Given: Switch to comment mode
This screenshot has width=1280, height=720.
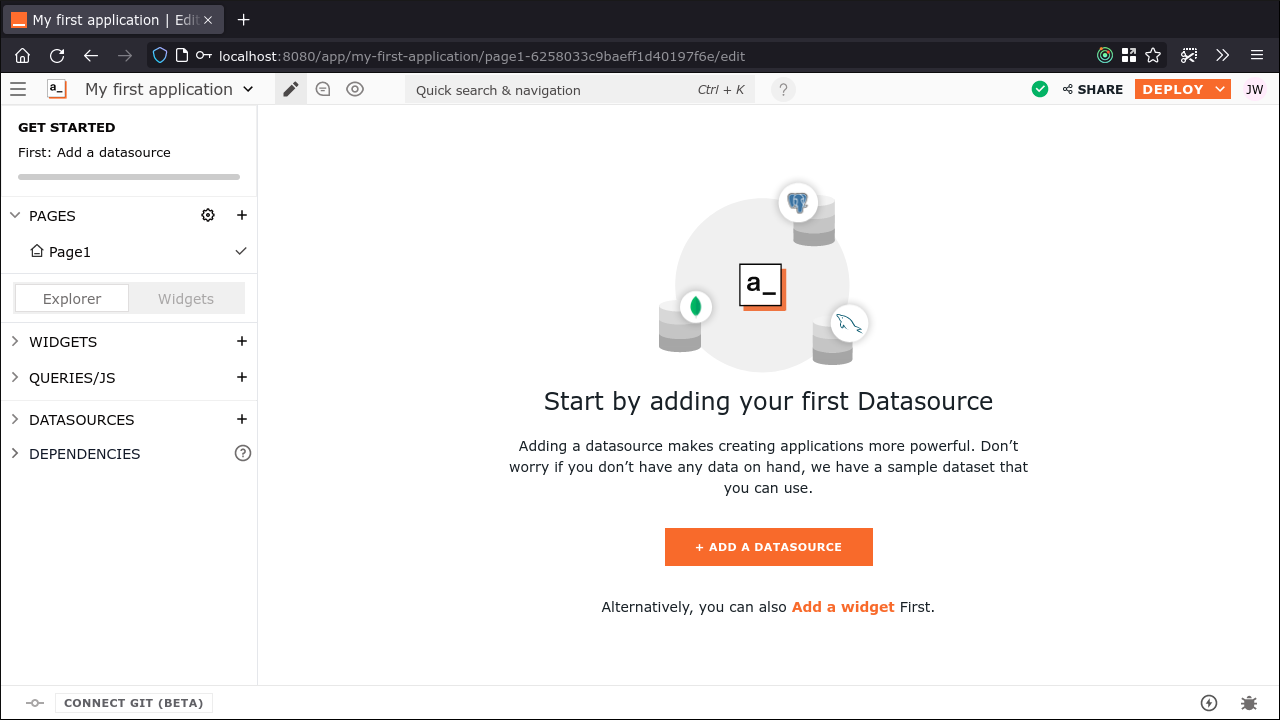Looking at the screenshot, I should (323, 89).
